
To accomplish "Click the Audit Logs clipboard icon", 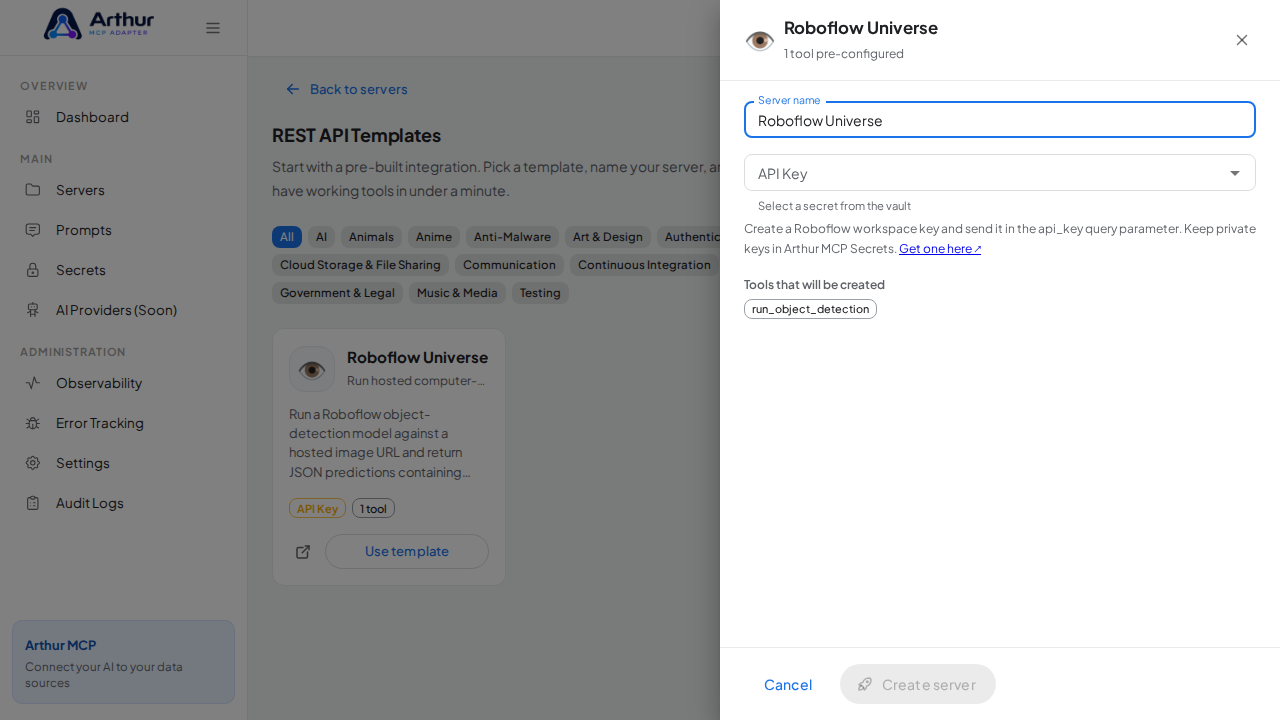I will [33, 503].
